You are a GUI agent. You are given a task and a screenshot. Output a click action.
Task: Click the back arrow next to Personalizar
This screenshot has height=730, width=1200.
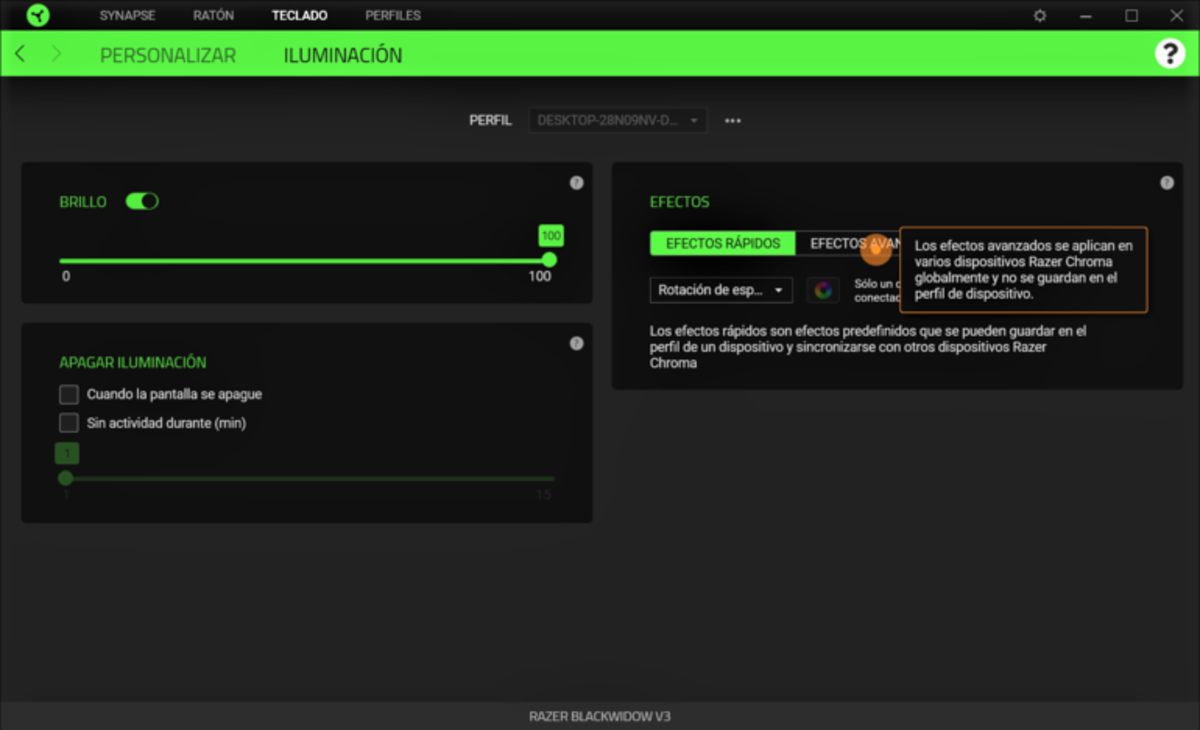[x=20, y=53]
